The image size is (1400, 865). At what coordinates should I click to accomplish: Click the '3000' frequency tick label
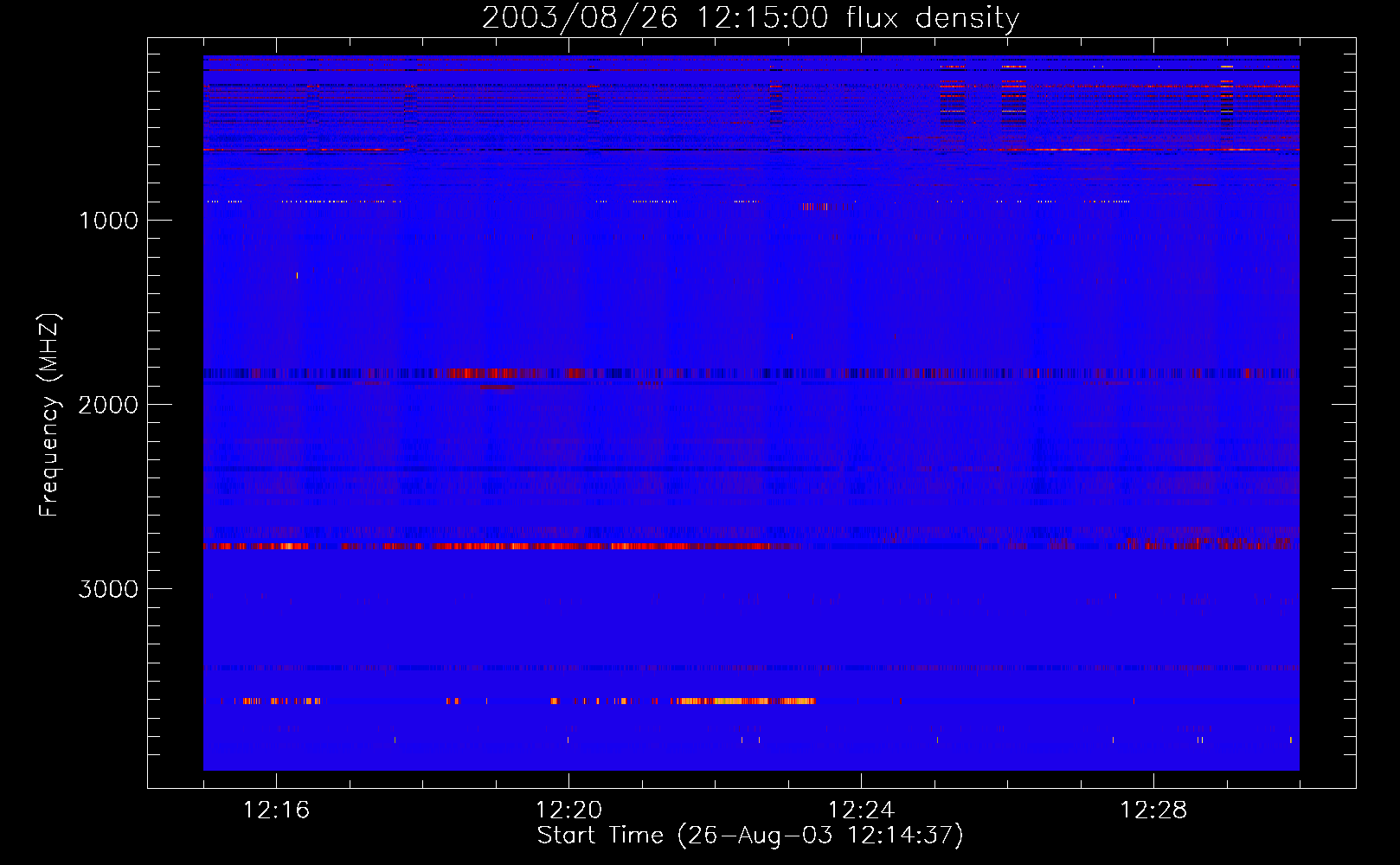[x=108, y=589]
